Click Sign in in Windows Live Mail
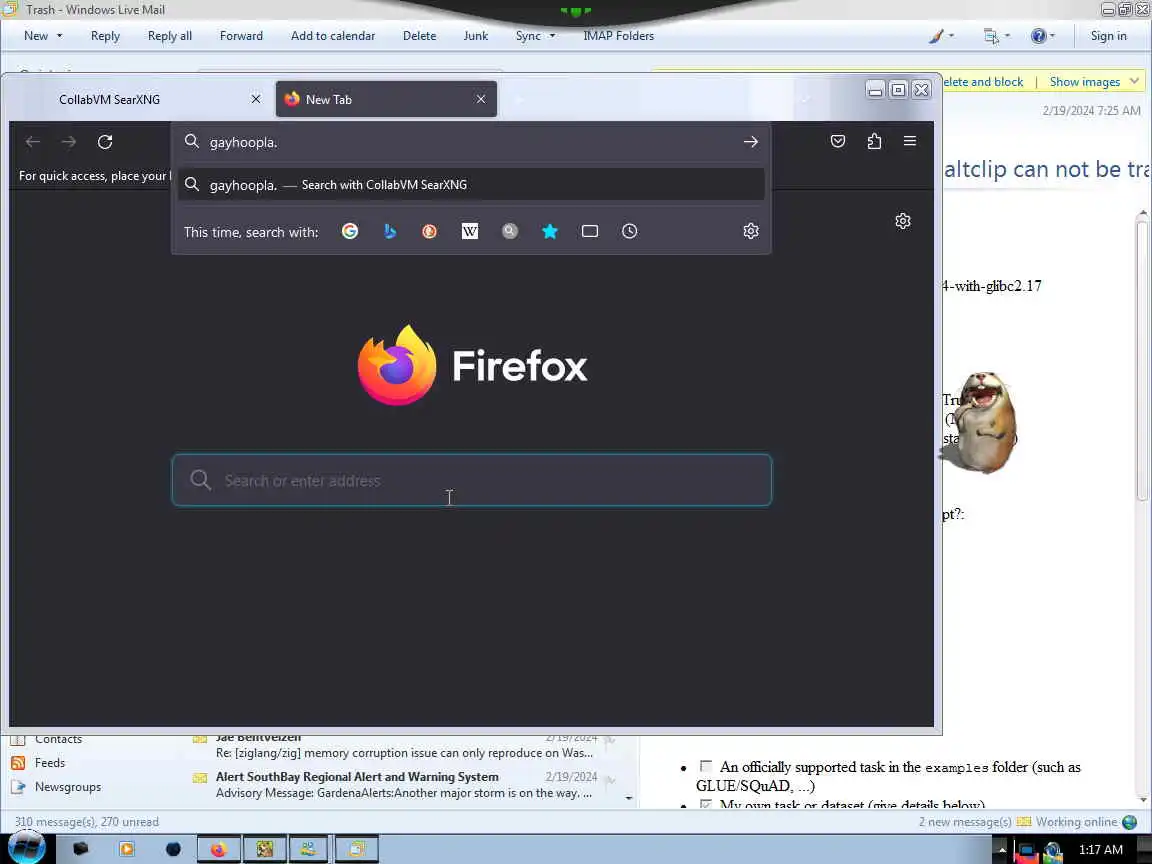The image size is (1152, 864). point(1108,35)
